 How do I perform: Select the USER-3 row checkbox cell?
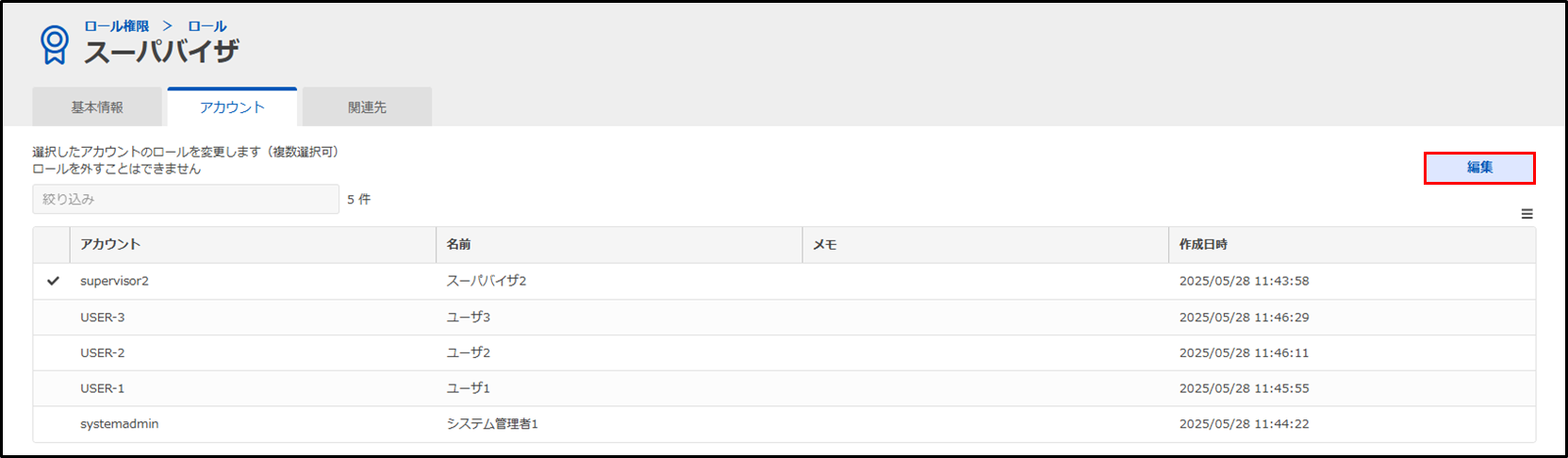click(53, 318)
